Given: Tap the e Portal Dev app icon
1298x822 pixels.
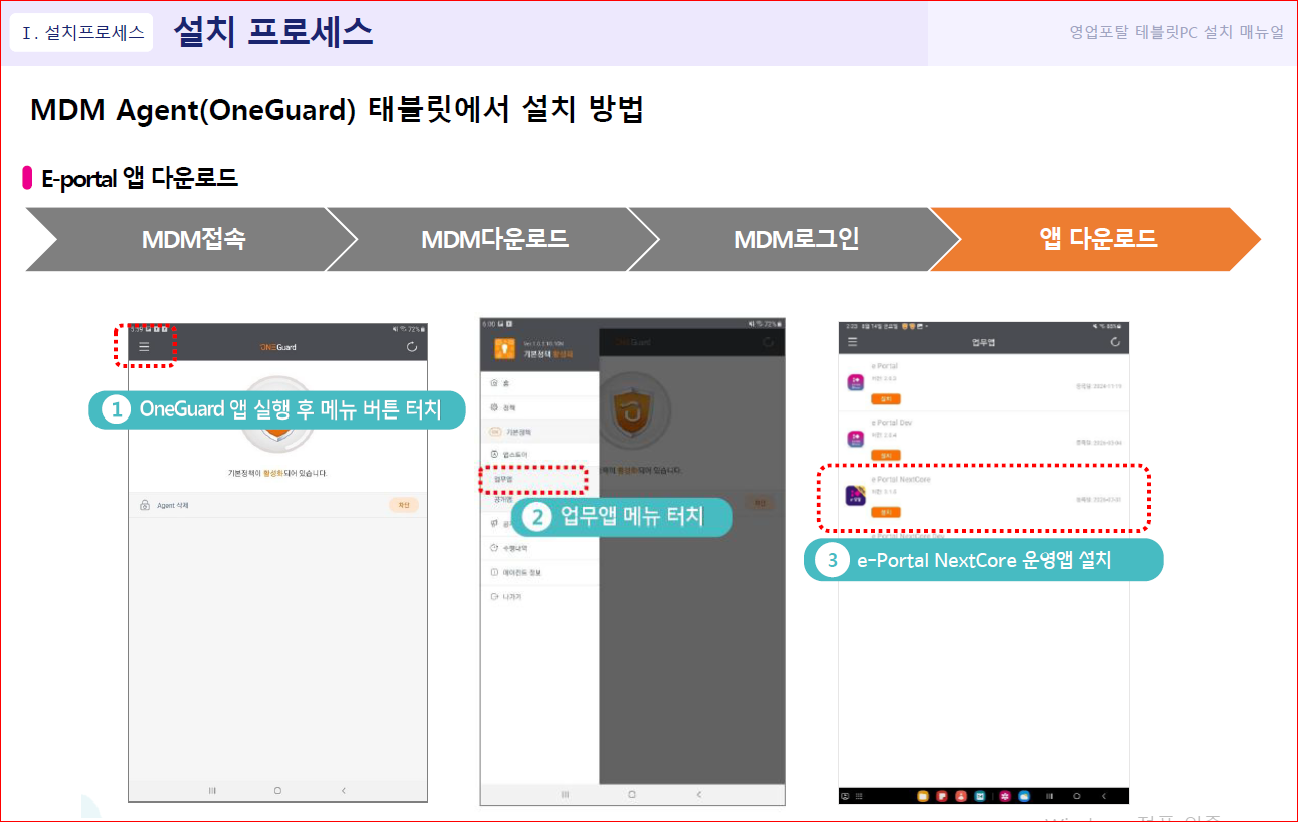Looking at the screenshot, I should pos(856,439).
